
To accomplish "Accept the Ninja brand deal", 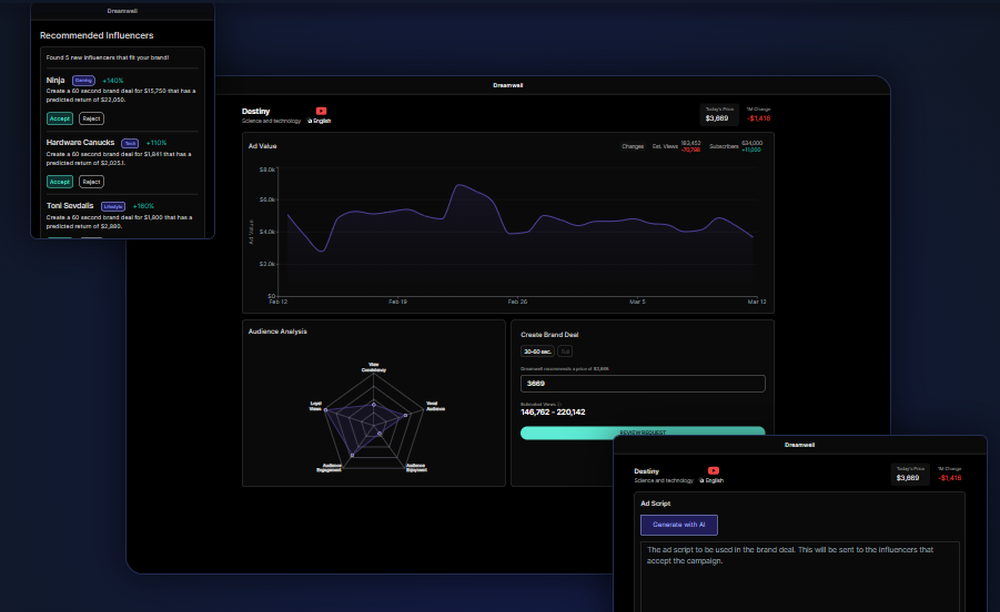I will coord(59,119).
